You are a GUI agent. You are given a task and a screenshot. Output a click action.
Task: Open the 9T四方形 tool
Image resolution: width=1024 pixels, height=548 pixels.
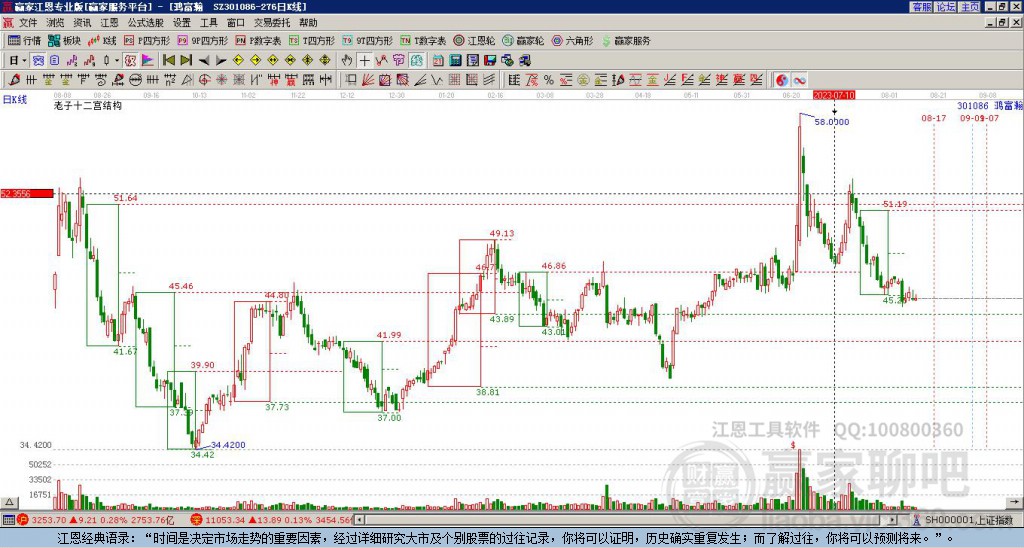tap(368, 40)
